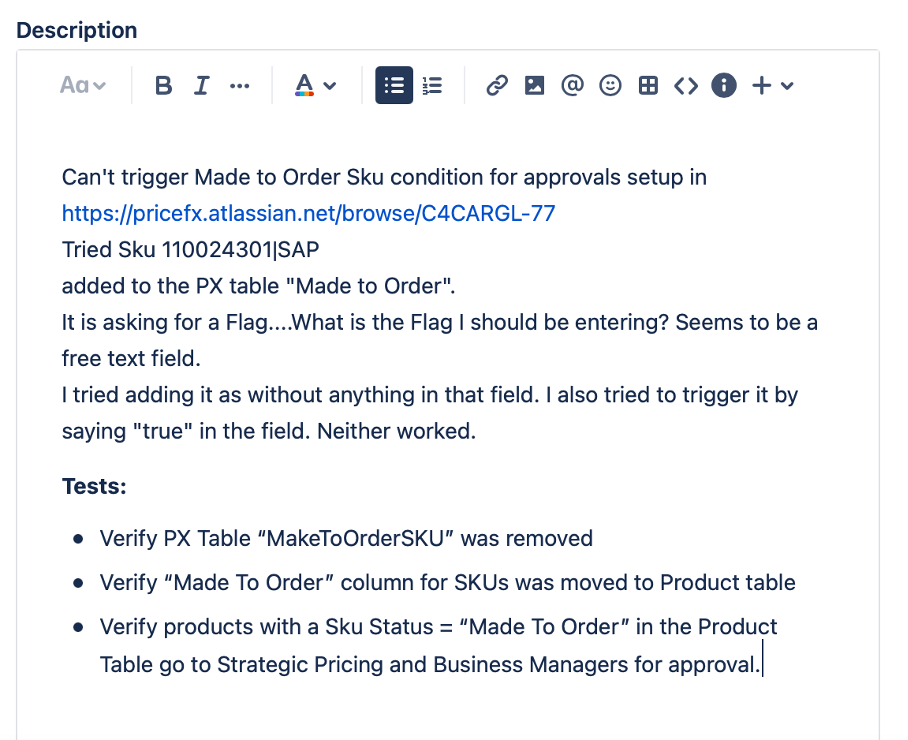The image size is (908, 740).
Task: Insert a hyperlink
Action: (497, 86)
